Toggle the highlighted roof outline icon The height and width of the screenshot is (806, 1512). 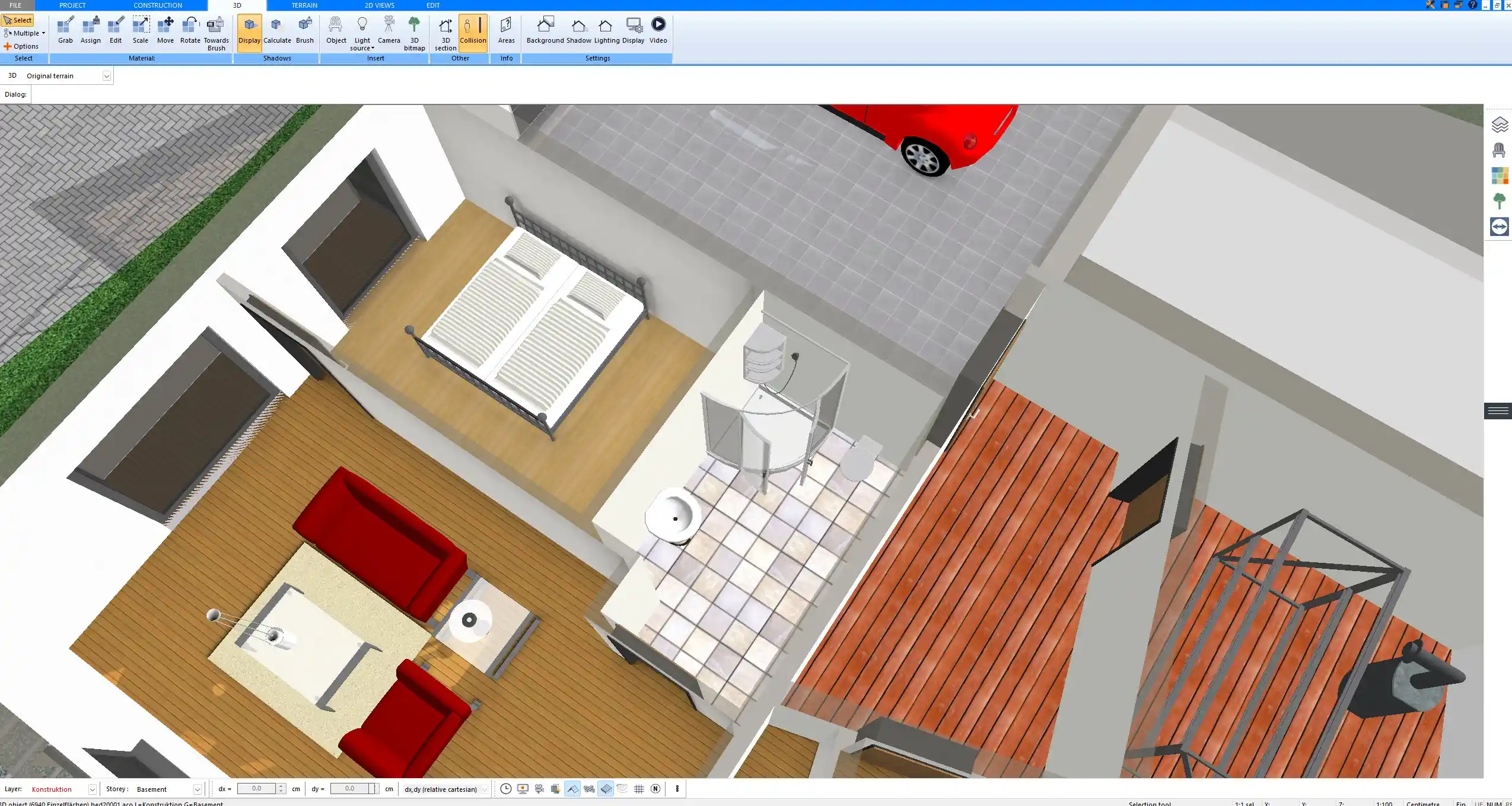click(572, 789)
